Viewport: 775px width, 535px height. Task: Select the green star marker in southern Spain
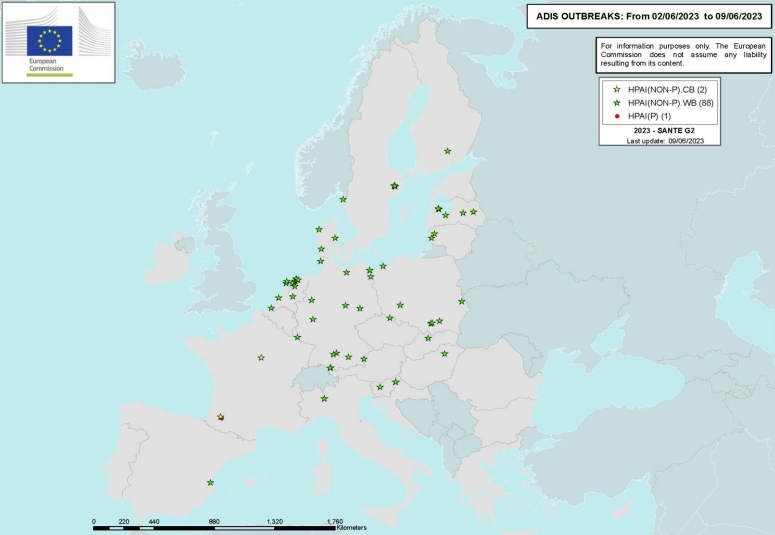point(210,483)
